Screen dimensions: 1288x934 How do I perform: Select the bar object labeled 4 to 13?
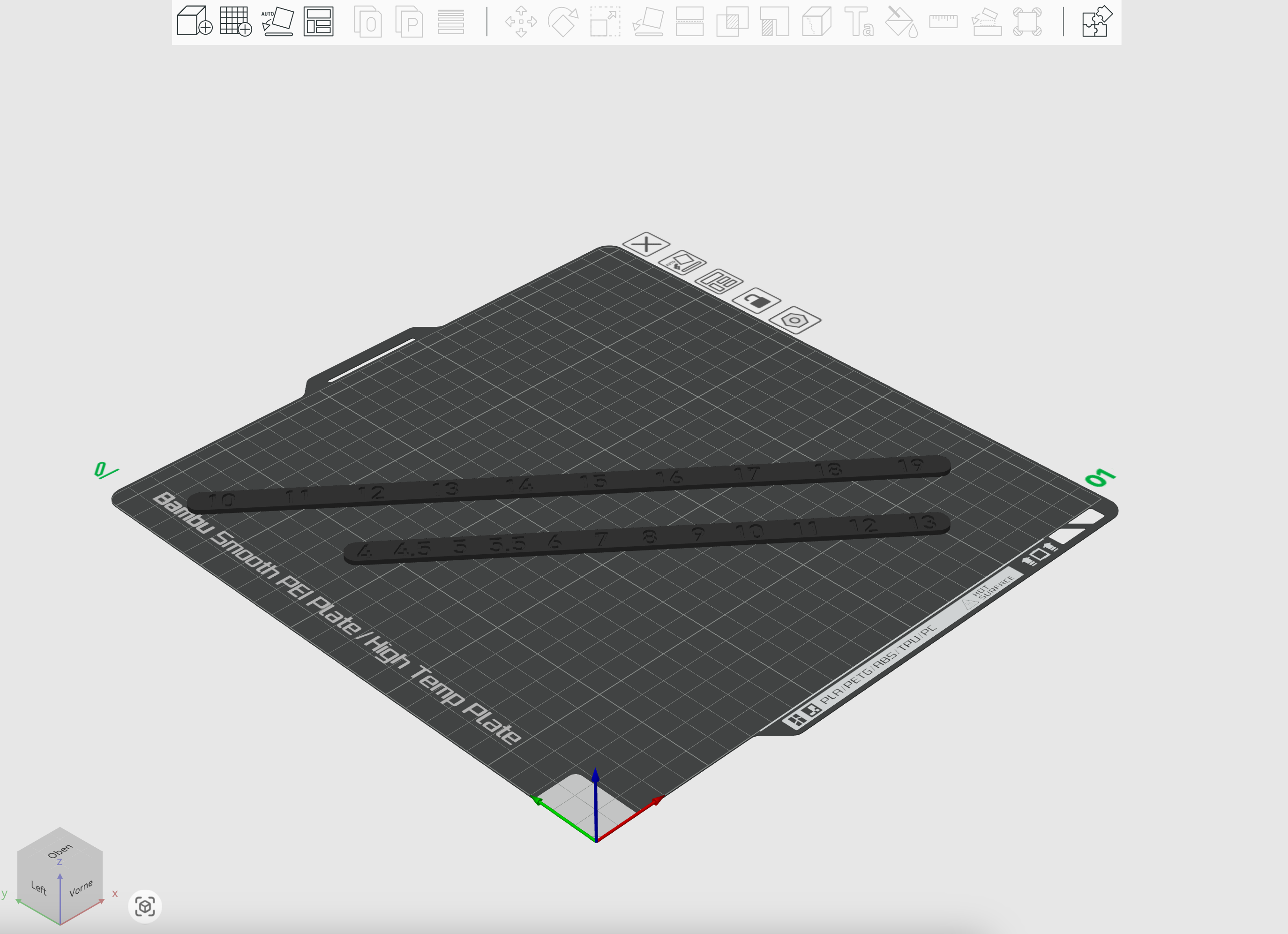647,539
